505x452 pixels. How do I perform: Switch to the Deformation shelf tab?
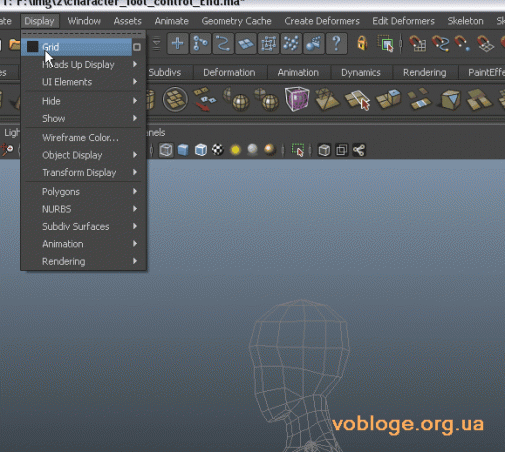click(x=229, y=72)
